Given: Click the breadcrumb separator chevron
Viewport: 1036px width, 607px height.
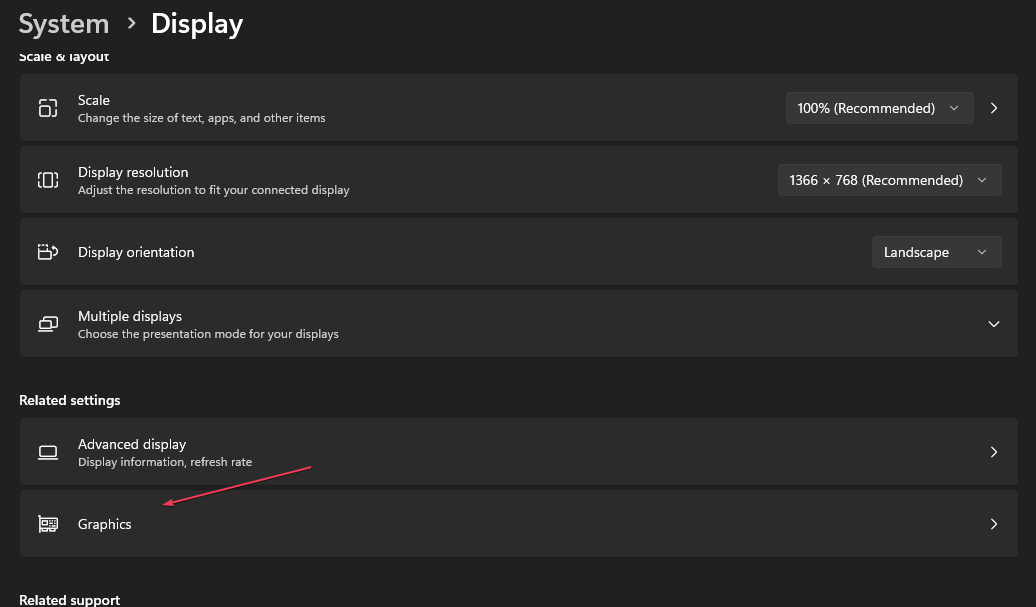Looking at the screenshot, I should [131, 24].
